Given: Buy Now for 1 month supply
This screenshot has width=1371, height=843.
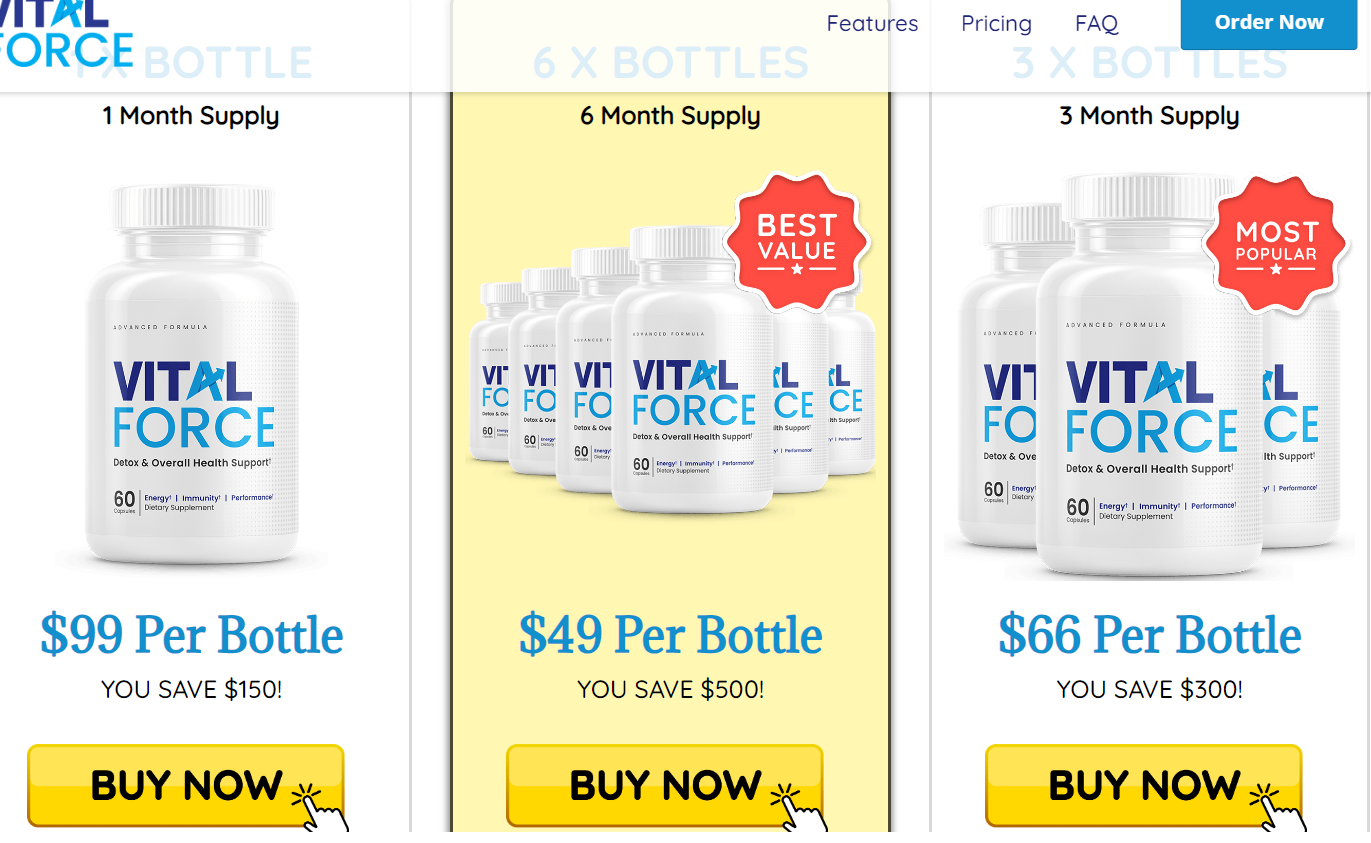Looking at the screenshot, I should coord(186,786).
